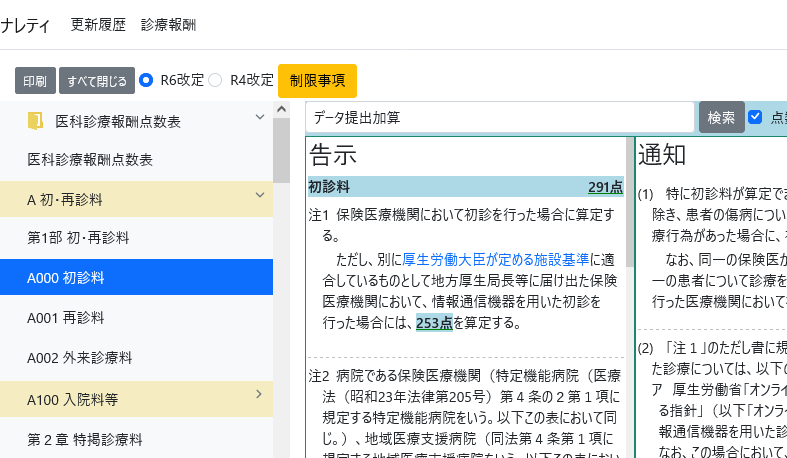This screenshot has height=458, width=787.
Task: Expand the A100 入院料等 section arrow
Action: pos(259,396)
